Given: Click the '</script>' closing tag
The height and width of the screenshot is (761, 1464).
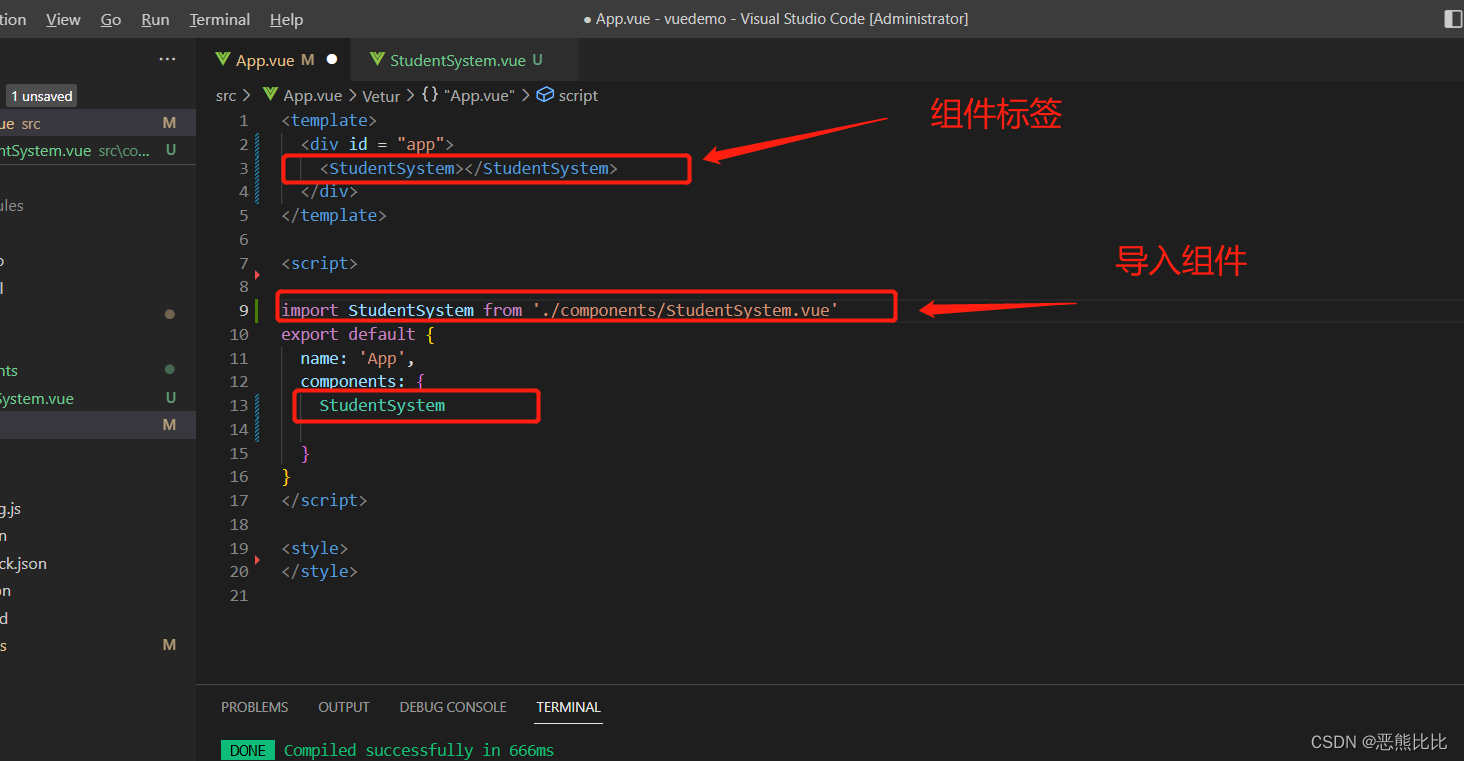Looking at the screenshot, I should [x=324, y=500].
